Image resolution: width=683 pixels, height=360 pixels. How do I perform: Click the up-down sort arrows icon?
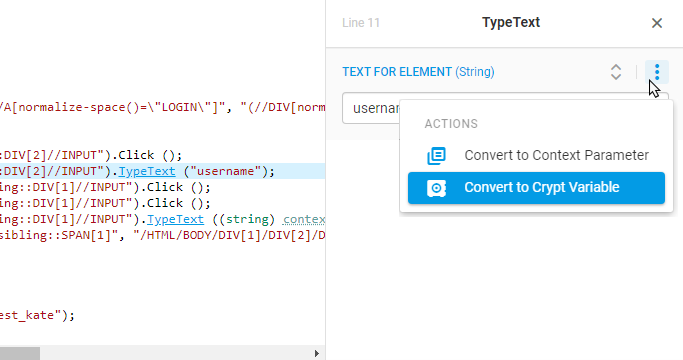pos(616,72)
